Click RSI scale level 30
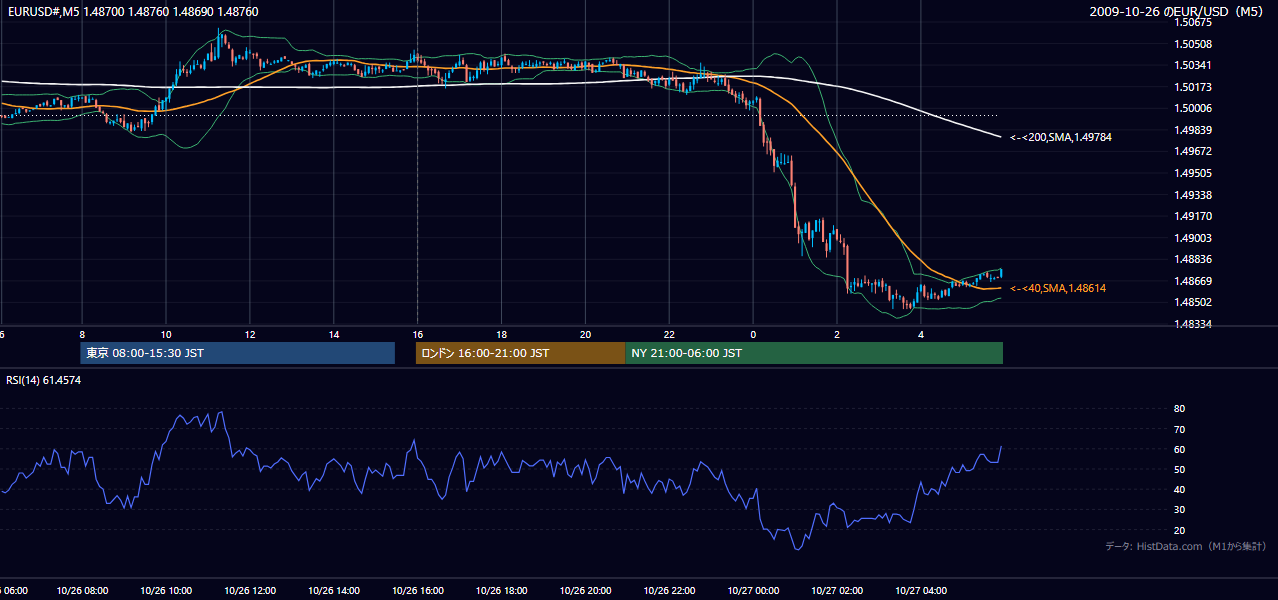 pos(1179,510)
